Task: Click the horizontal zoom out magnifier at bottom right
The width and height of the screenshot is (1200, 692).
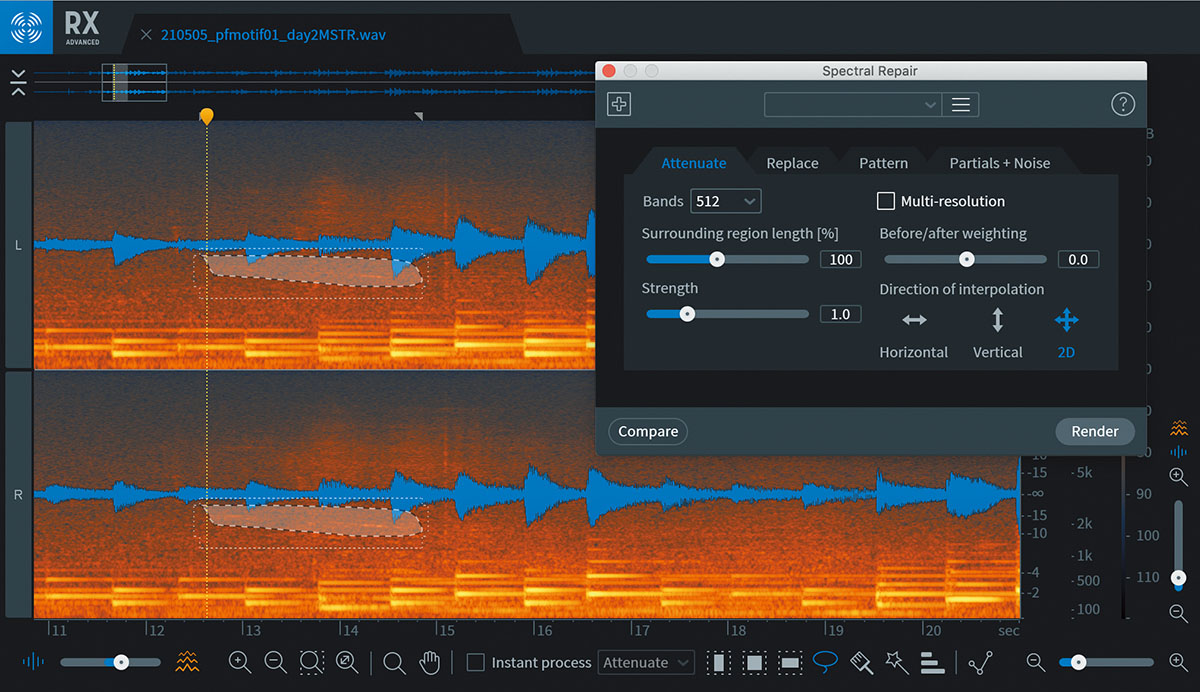Action: pos(1036,662)
